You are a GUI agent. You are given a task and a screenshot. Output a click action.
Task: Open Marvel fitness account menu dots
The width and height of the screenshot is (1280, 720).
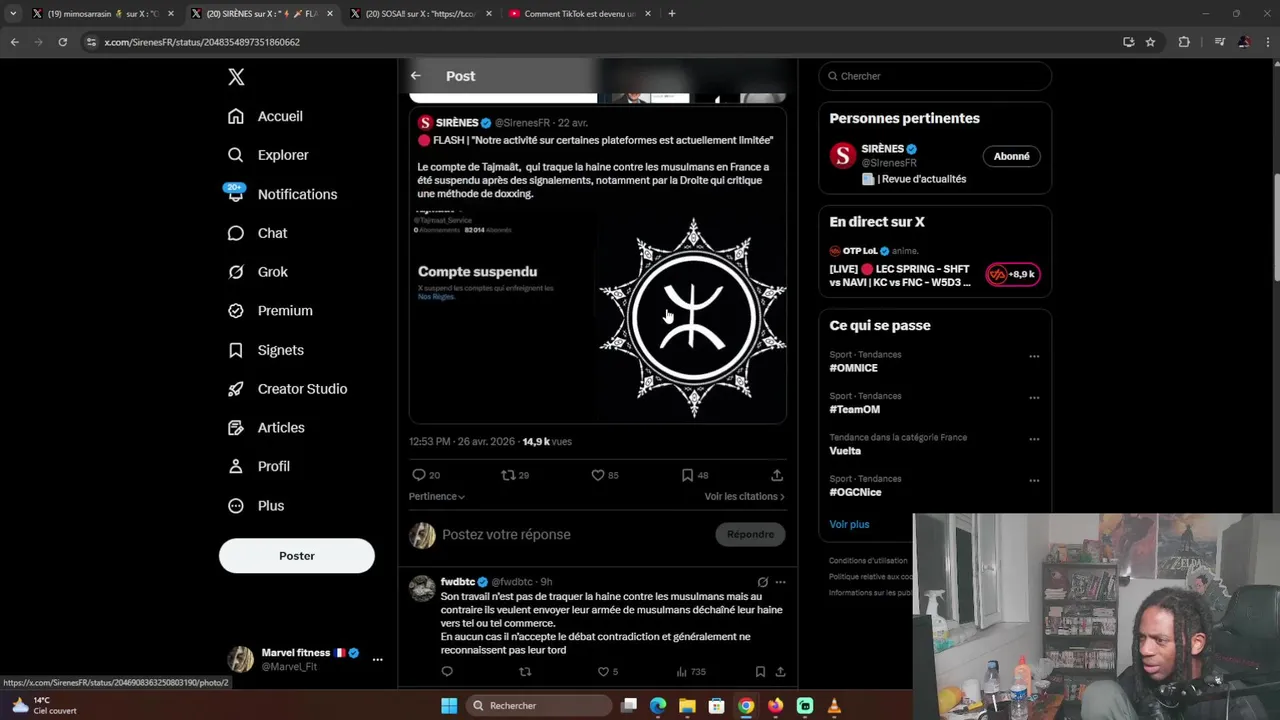tap(377, 660)
